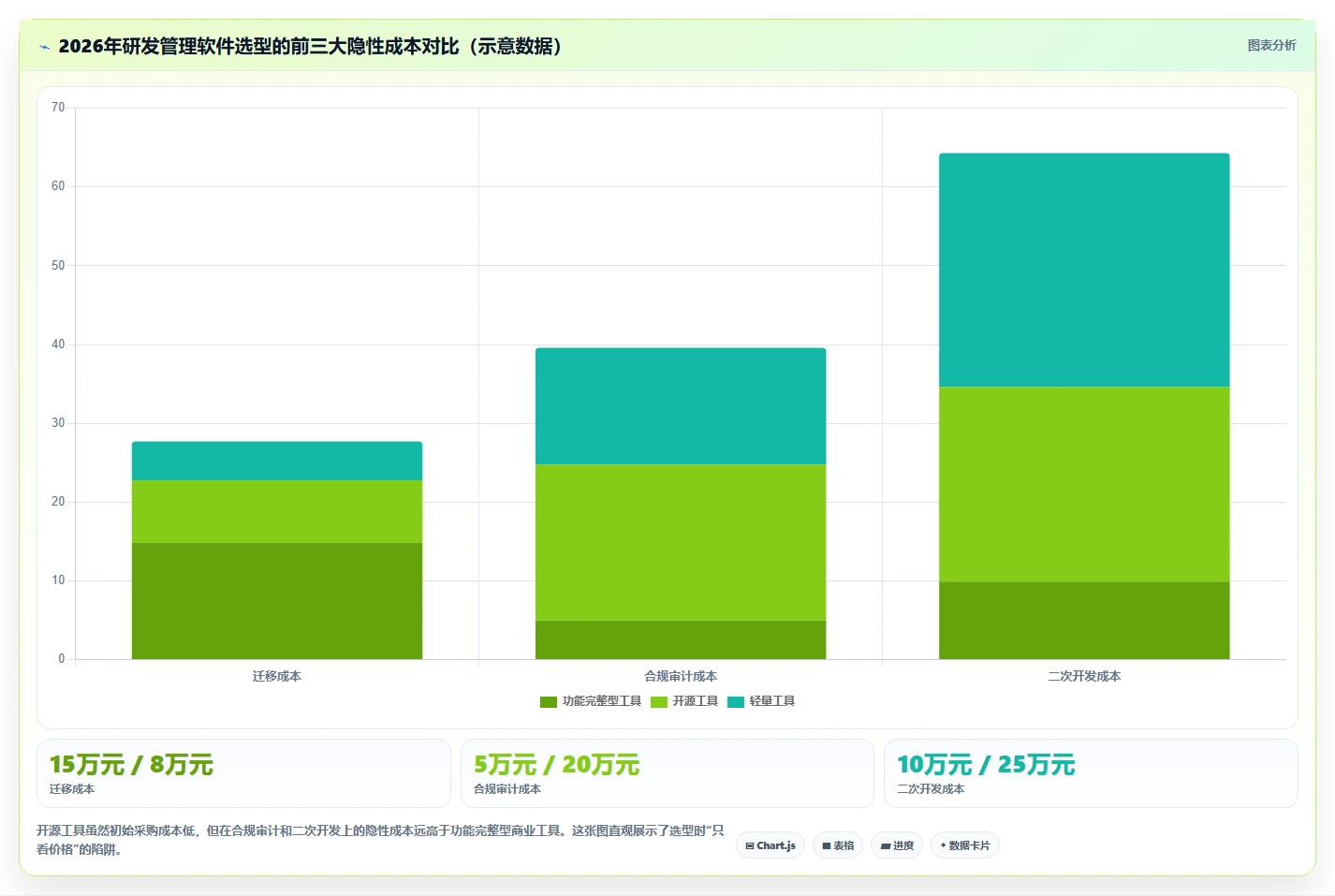Click the 10万元 / 25万元 stat card value

pos(986,765)
